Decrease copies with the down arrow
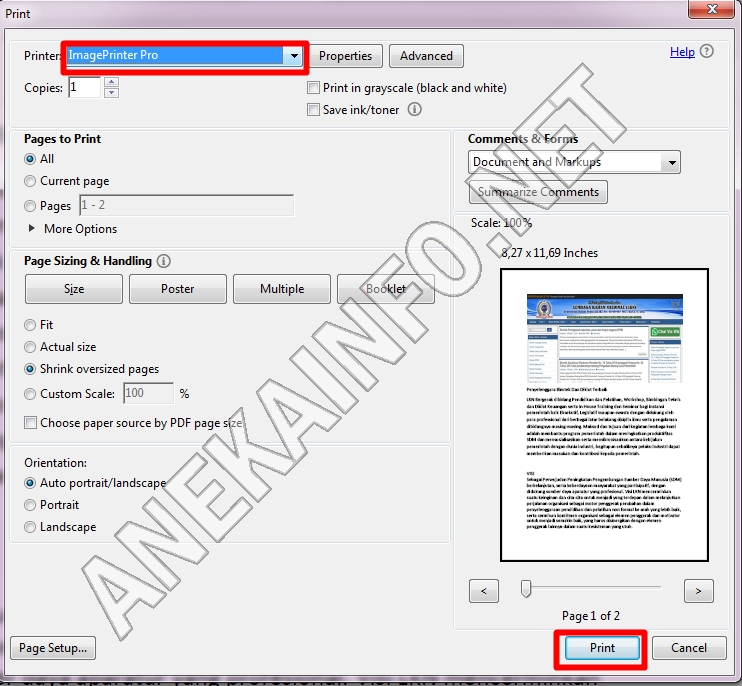Image resolution: width=742 pixels, height=686 pixels. (x=111, y=92)
